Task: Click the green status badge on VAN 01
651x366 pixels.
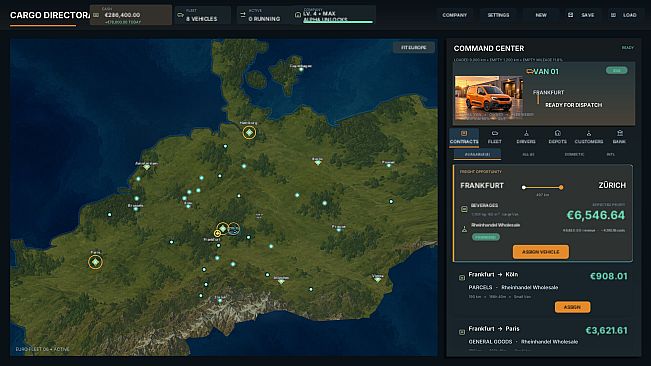Action: click(617, 71)
